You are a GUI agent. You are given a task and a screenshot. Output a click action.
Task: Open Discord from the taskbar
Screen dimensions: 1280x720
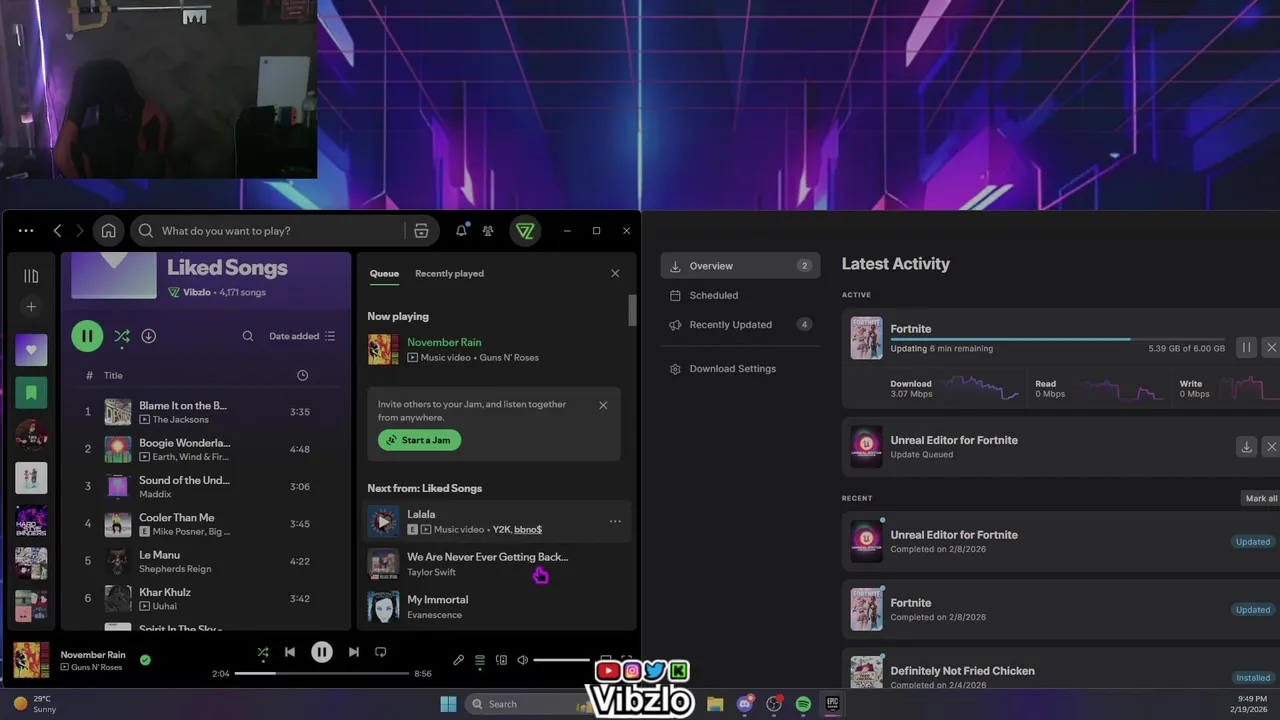pos(744,704)
